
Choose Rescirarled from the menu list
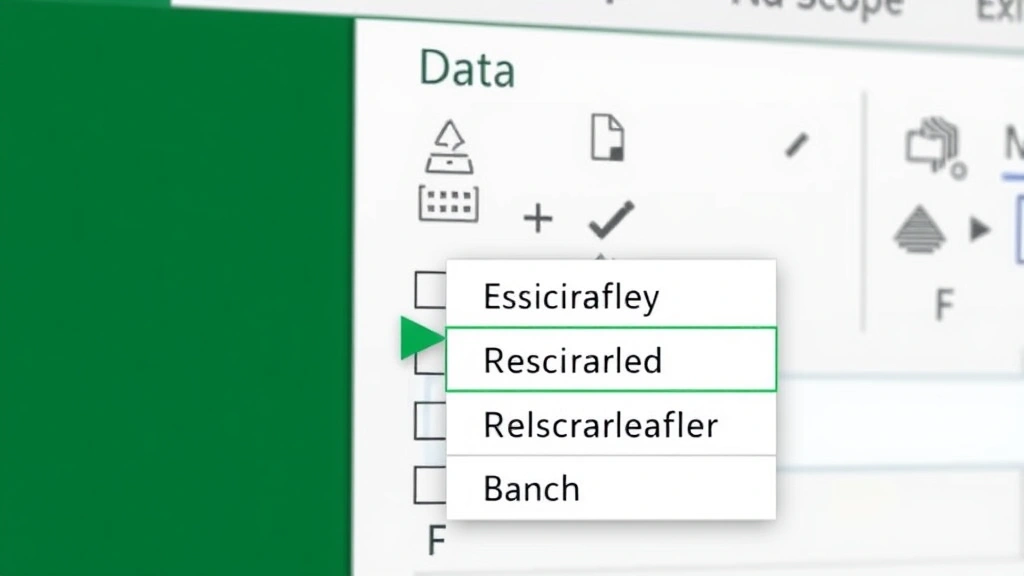click(x=573, y=361)
